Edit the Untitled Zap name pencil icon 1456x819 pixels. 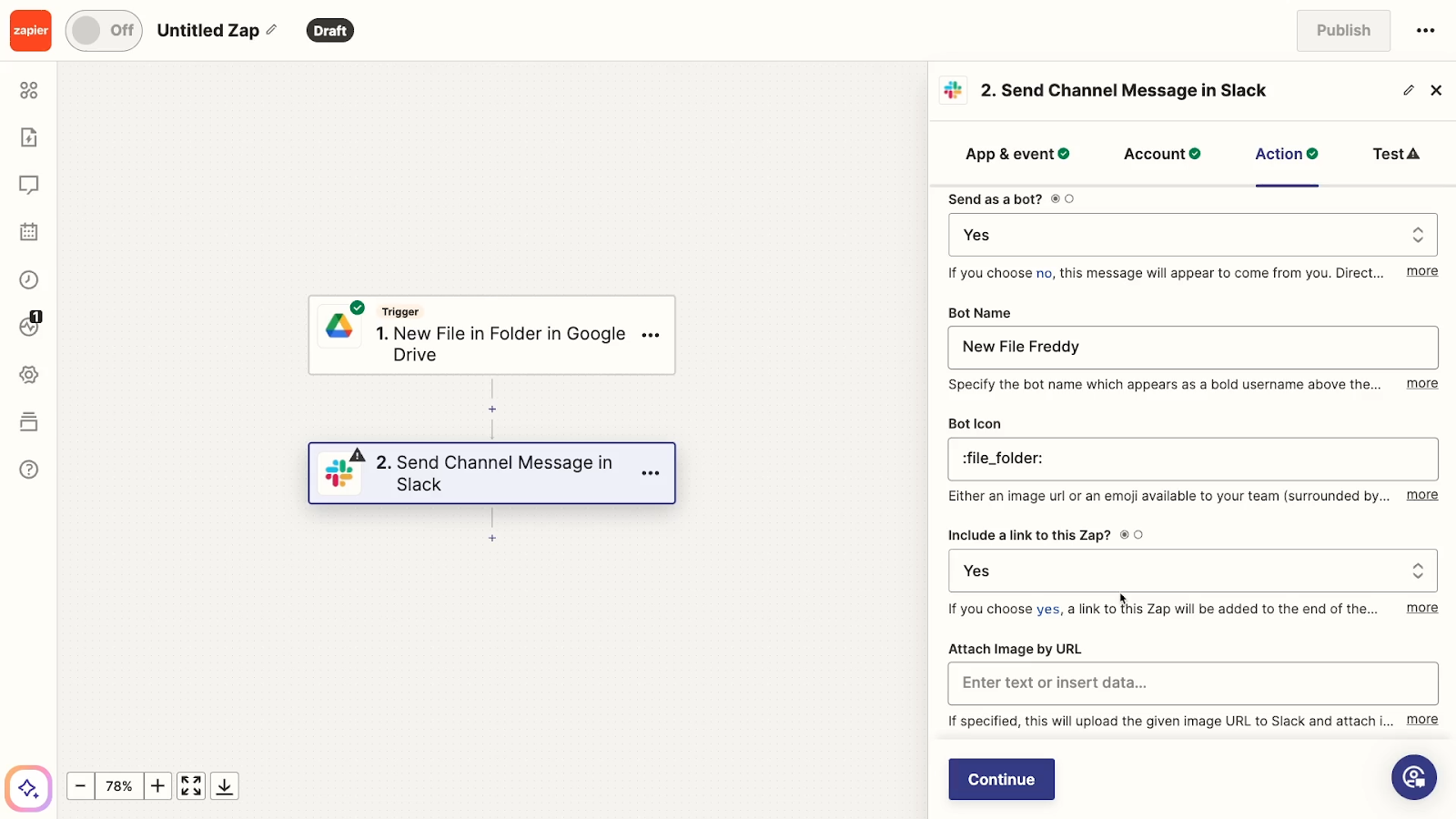271,30
